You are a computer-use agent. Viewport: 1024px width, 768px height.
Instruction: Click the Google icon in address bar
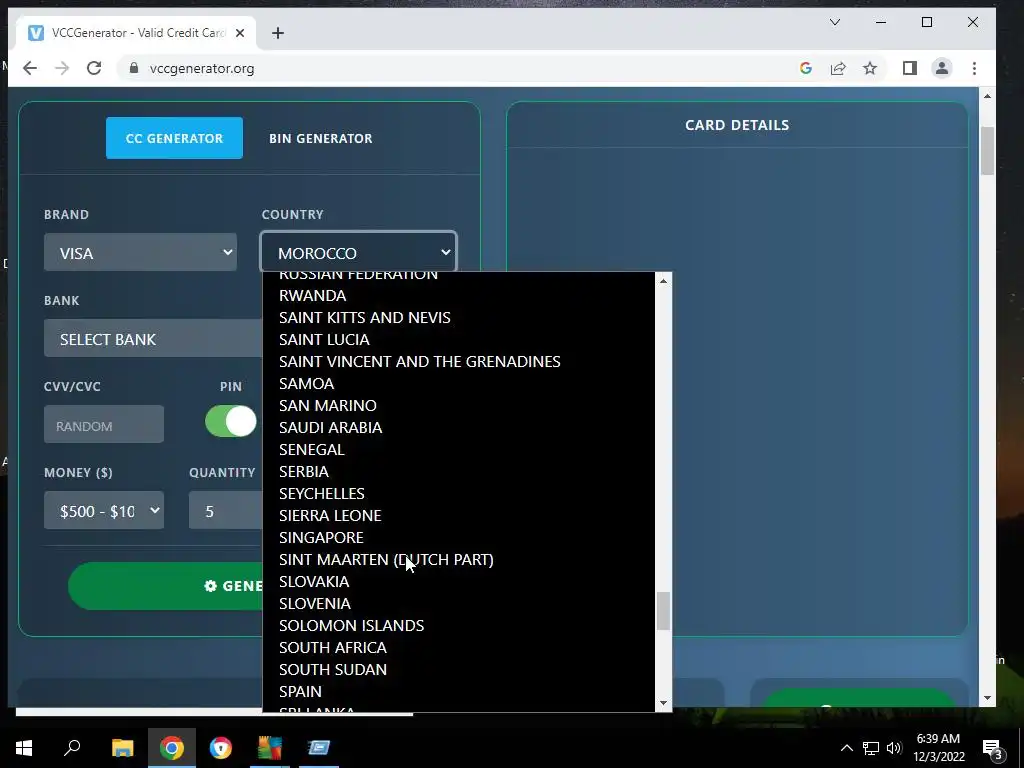[806, 69]
